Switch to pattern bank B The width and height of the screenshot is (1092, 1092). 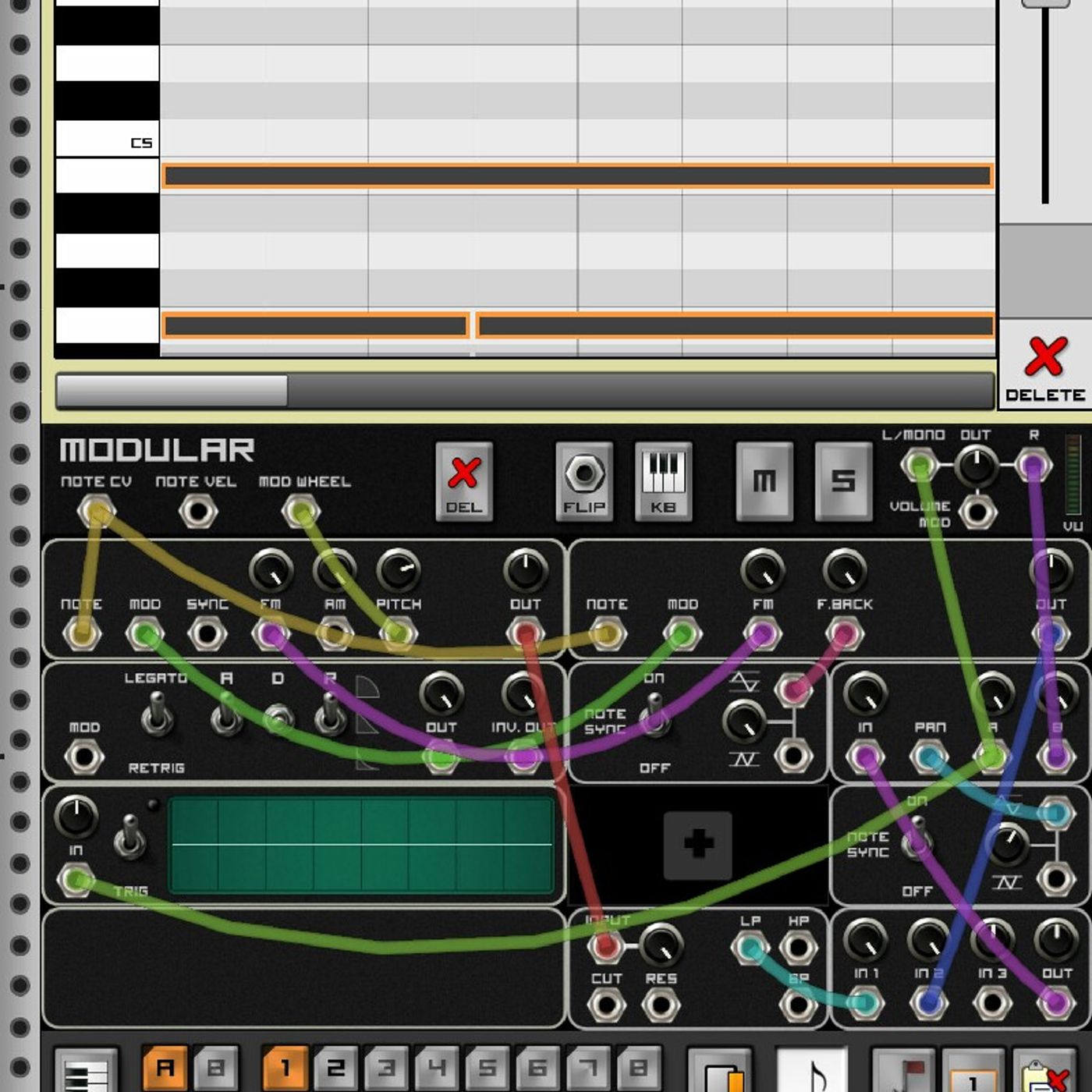[215, 1068]
